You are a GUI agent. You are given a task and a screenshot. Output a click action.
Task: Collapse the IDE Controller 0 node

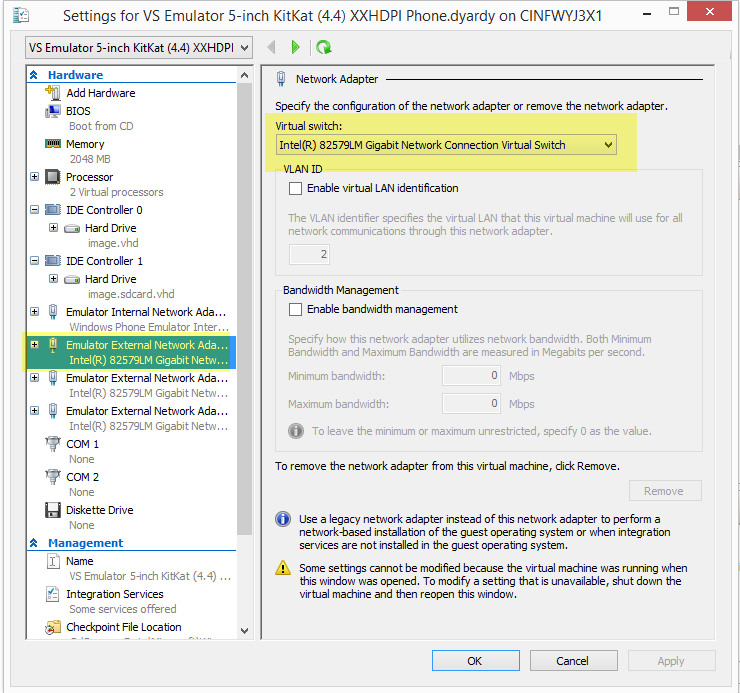(35, 210)
